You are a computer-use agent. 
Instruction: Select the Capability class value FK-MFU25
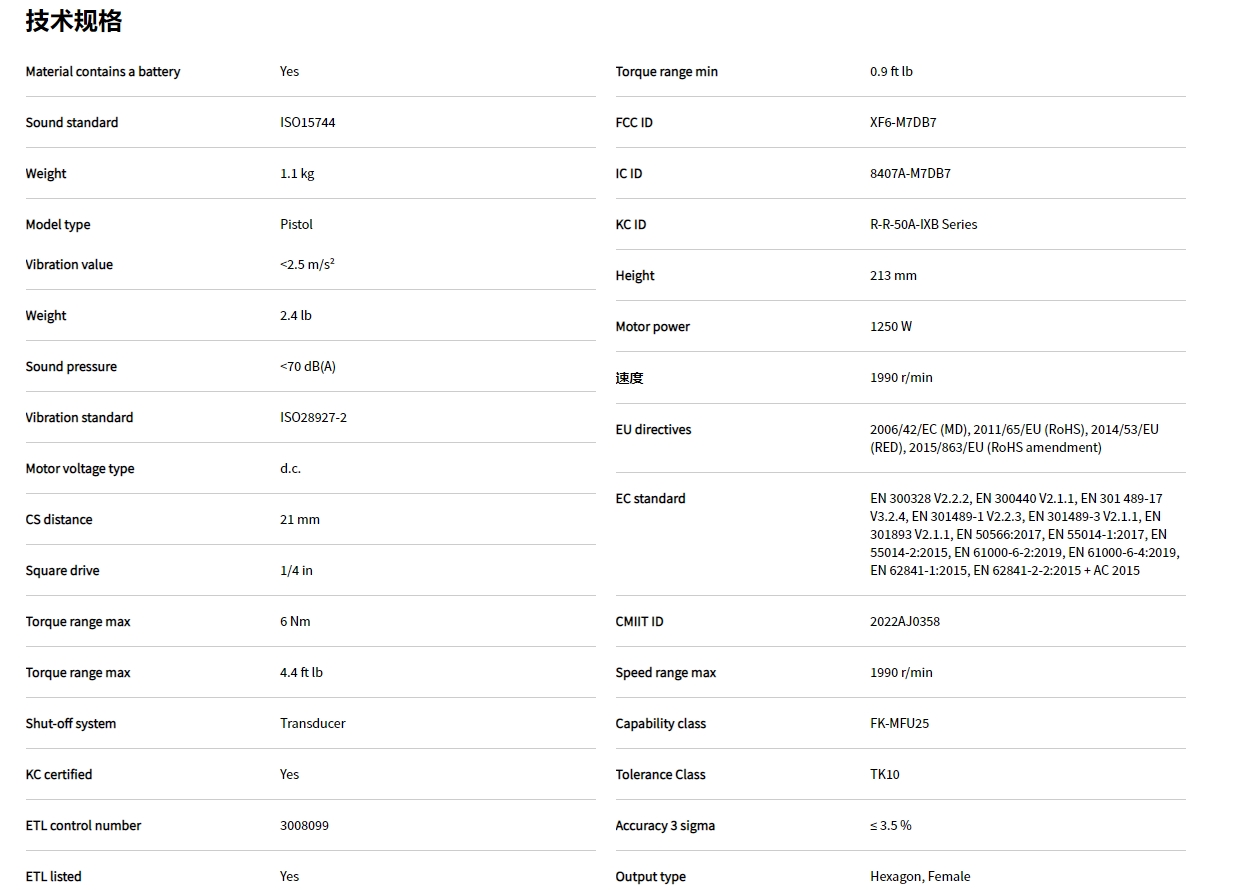899,724
